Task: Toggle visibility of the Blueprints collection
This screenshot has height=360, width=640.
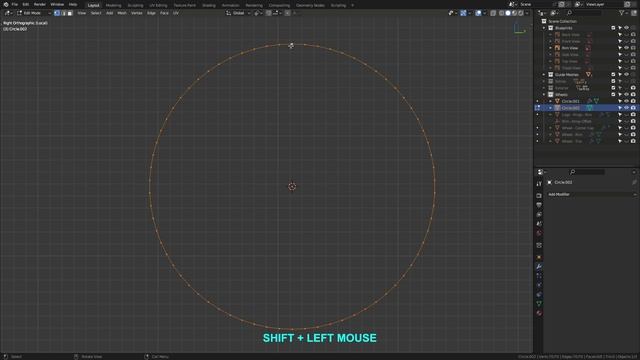Action: [627, 28]
